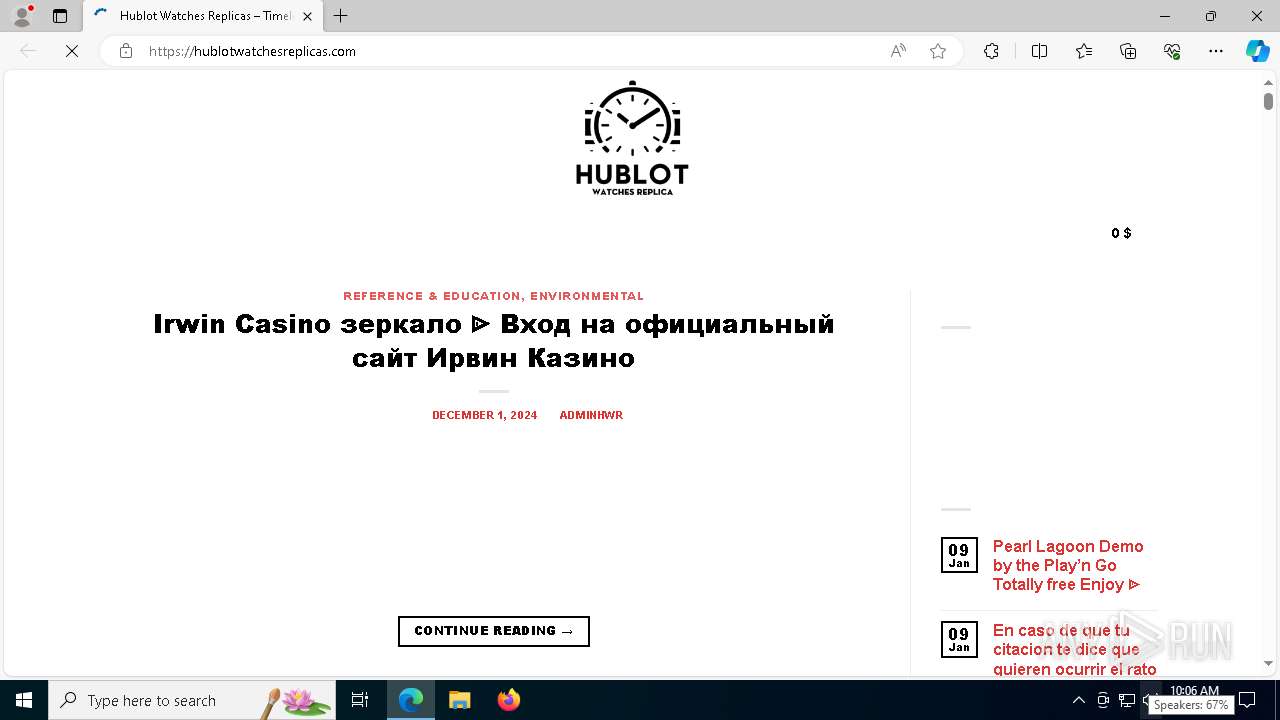
Task: Open the notification center icon
Action: [1246, 700]
